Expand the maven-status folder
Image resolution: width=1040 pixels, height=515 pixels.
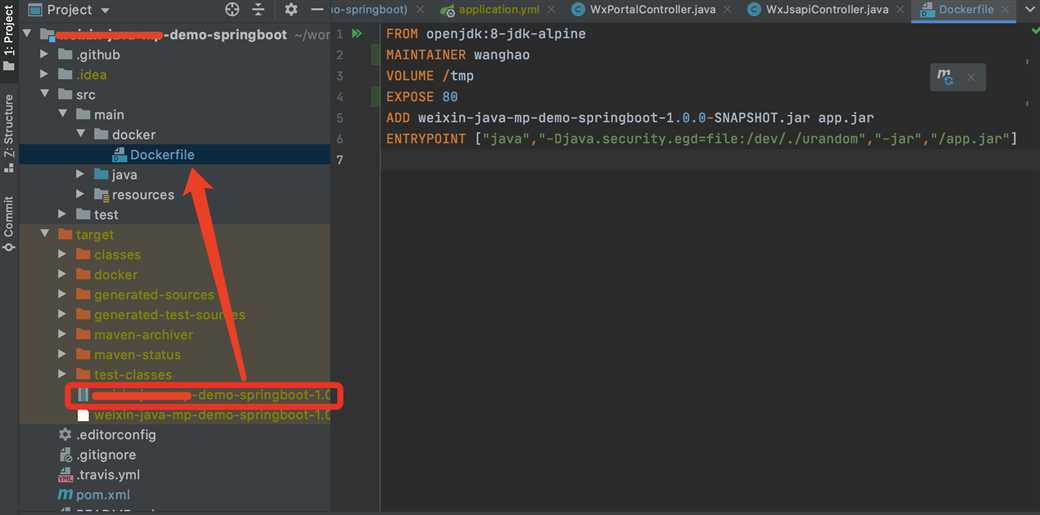[62, 354]
